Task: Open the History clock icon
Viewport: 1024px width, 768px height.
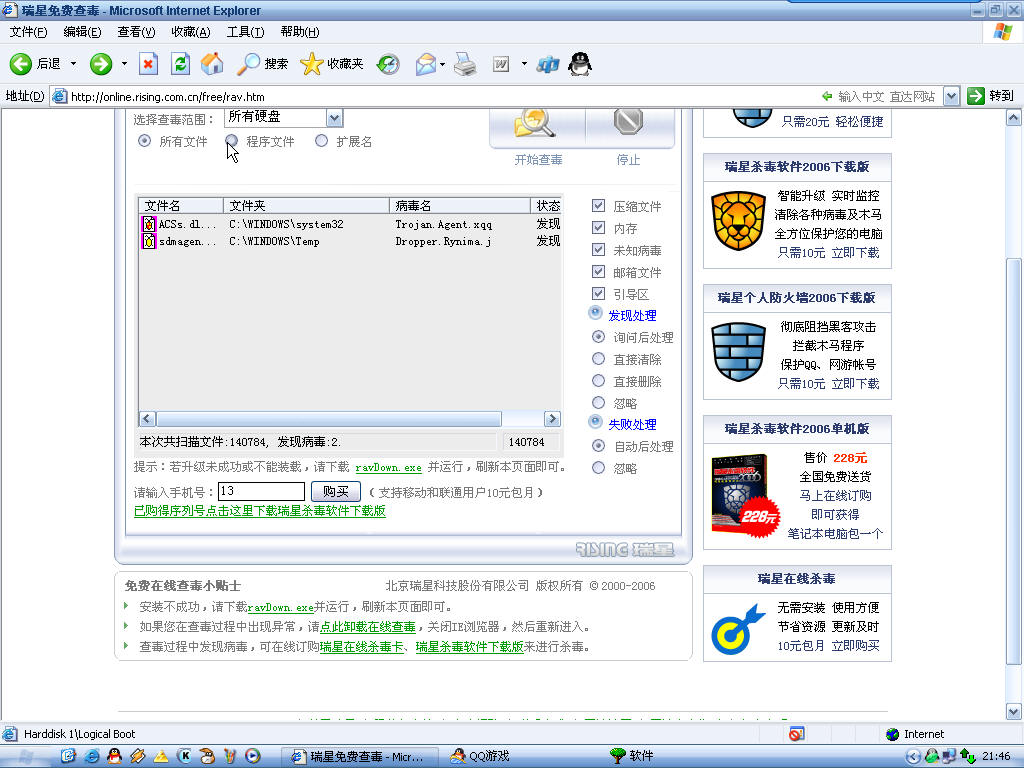Action: pyautogui.click(x=388, y=63)
